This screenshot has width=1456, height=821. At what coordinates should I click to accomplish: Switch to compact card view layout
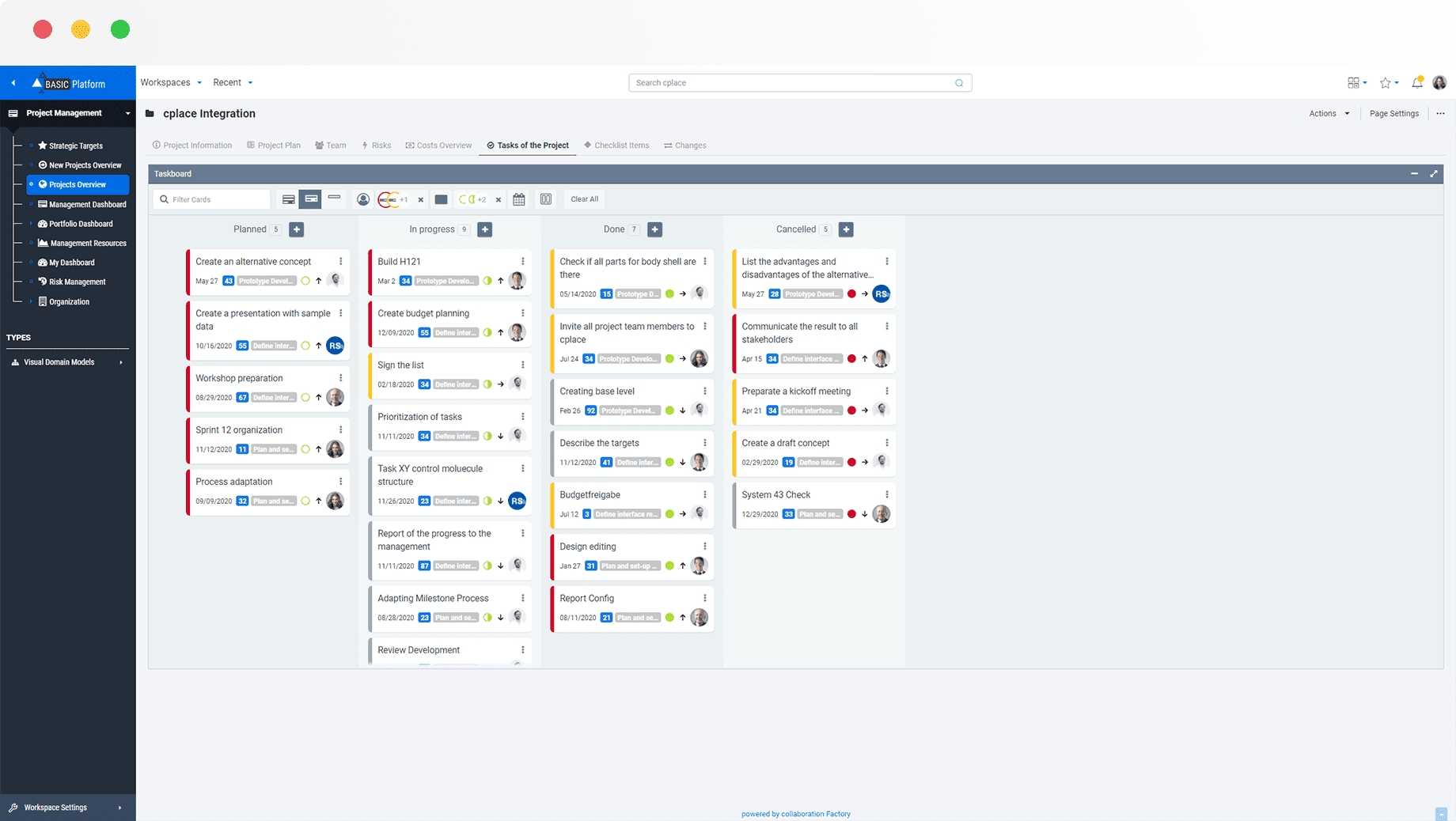pyautogui.click(x=335, y=199)
